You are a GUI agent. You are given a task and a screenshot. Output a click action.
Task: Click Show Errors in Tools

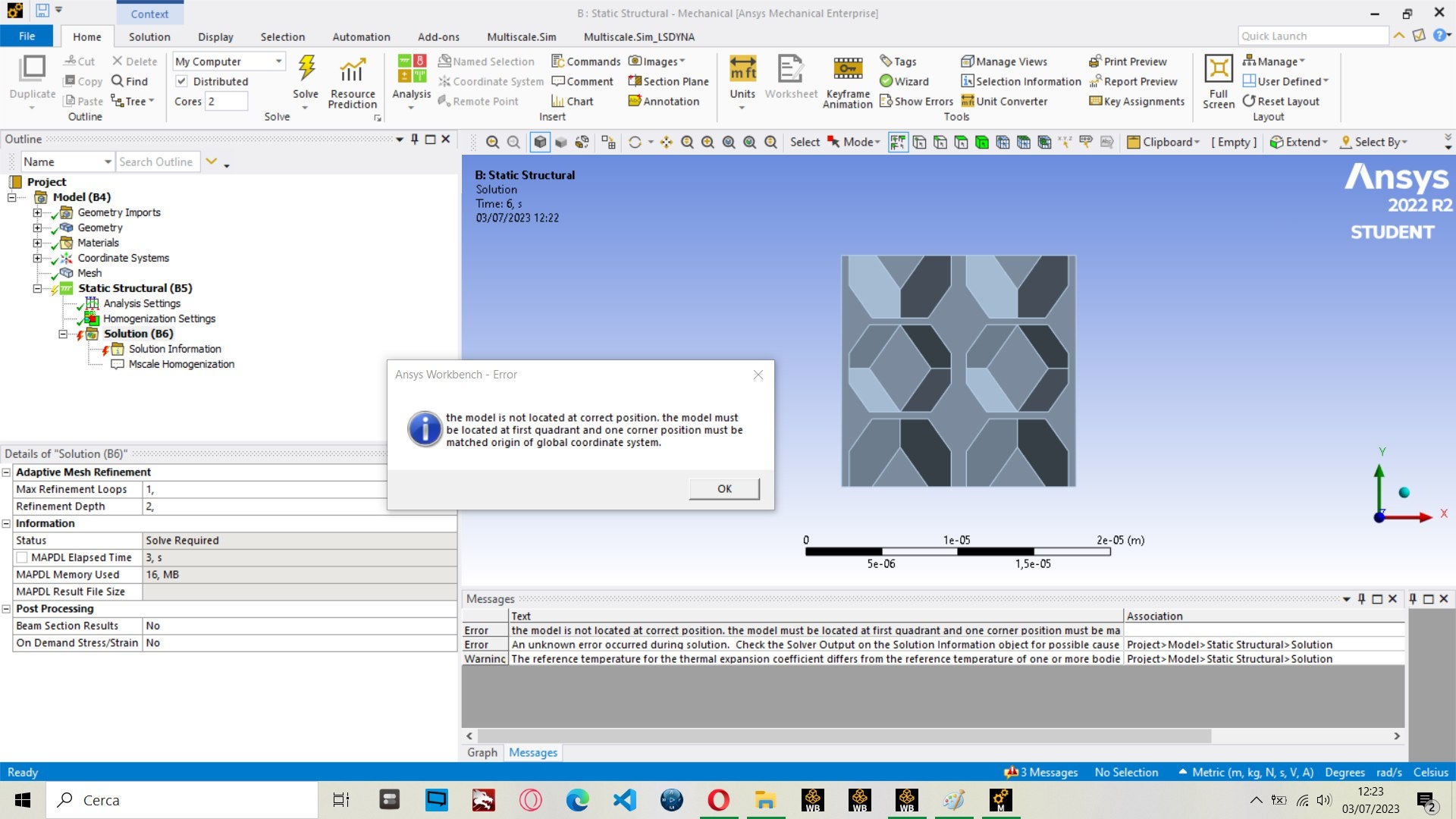pos(916,101)
